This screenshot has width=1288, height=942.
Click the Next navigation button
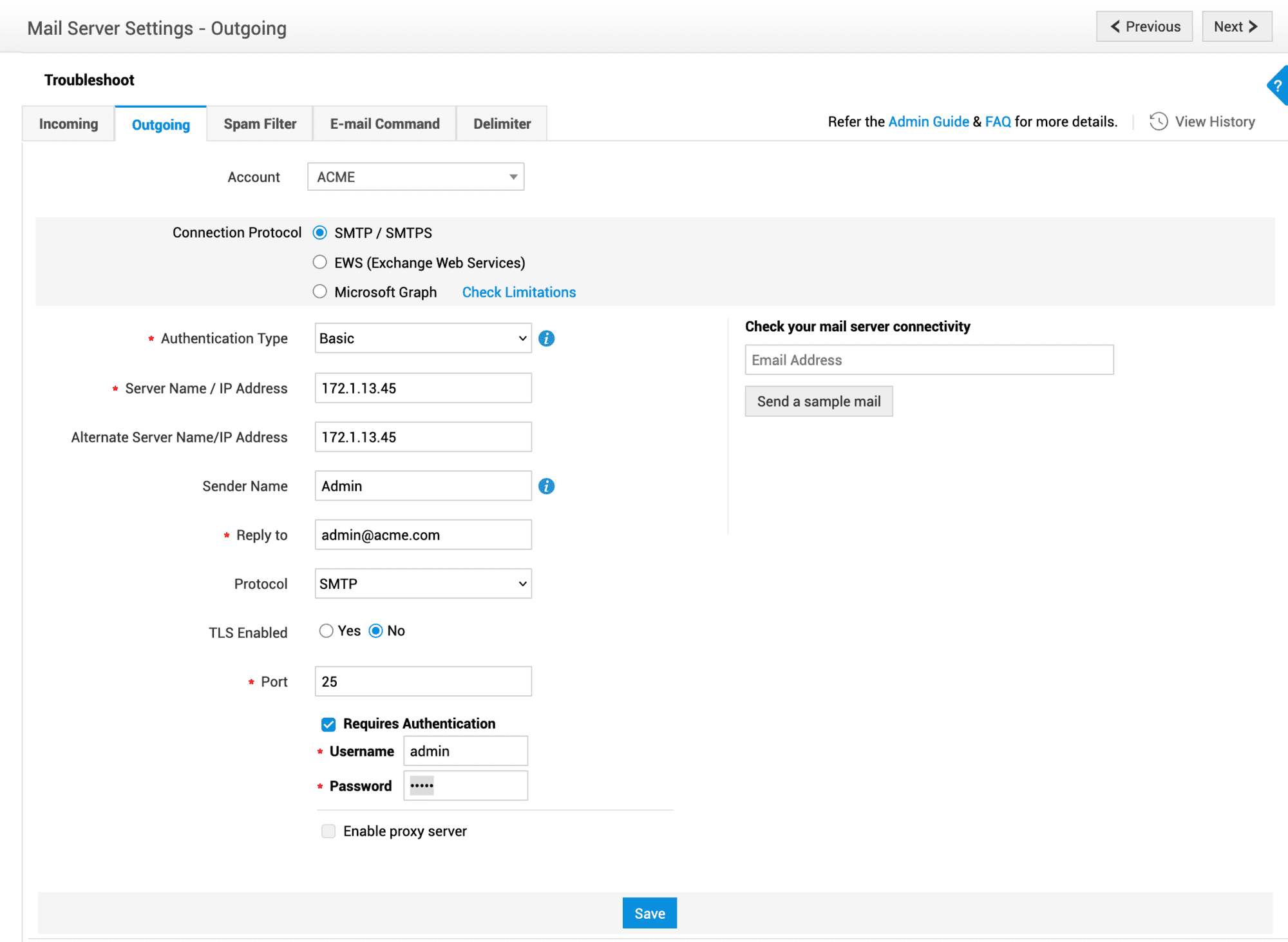point(1236,27)
